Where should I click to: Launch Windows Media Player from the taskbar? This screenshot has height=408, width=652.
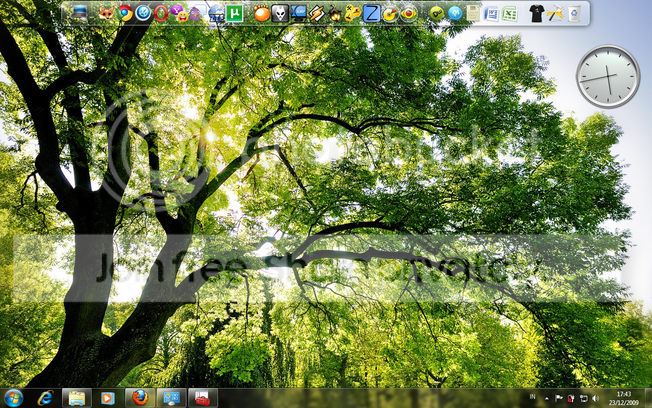[108, 398]
